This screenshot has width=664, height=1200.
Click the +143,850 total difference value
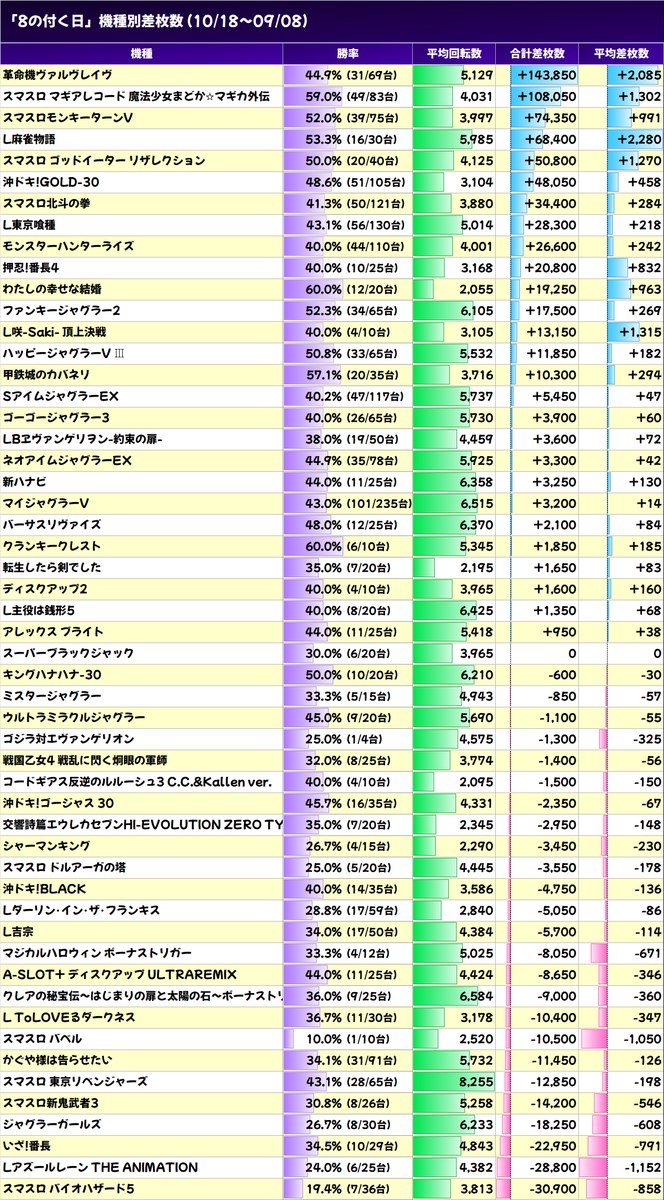(x=546, y=75)
